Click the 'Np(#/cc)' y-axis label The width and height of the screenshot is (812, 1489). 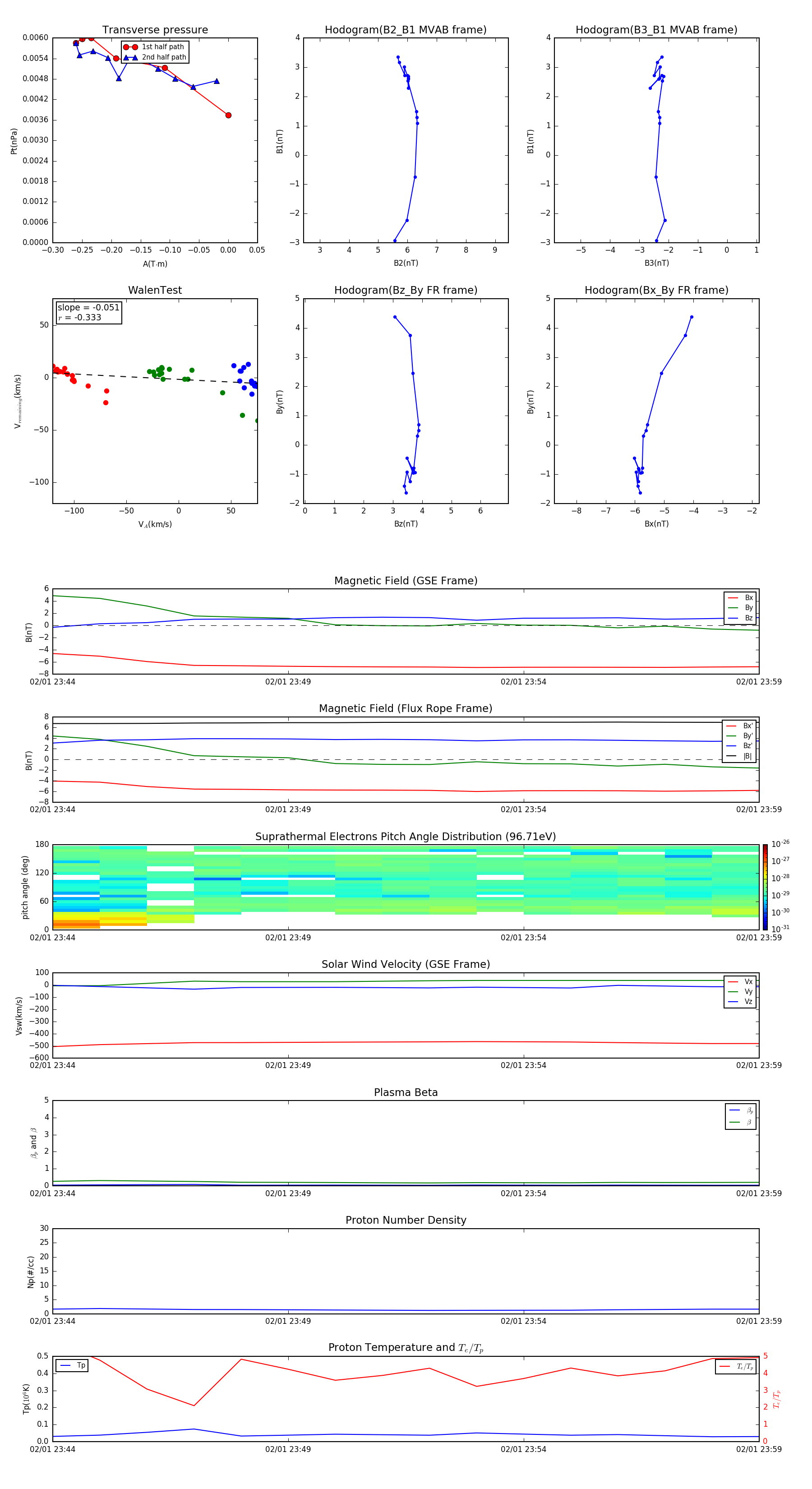click(x=31, y=1272)
